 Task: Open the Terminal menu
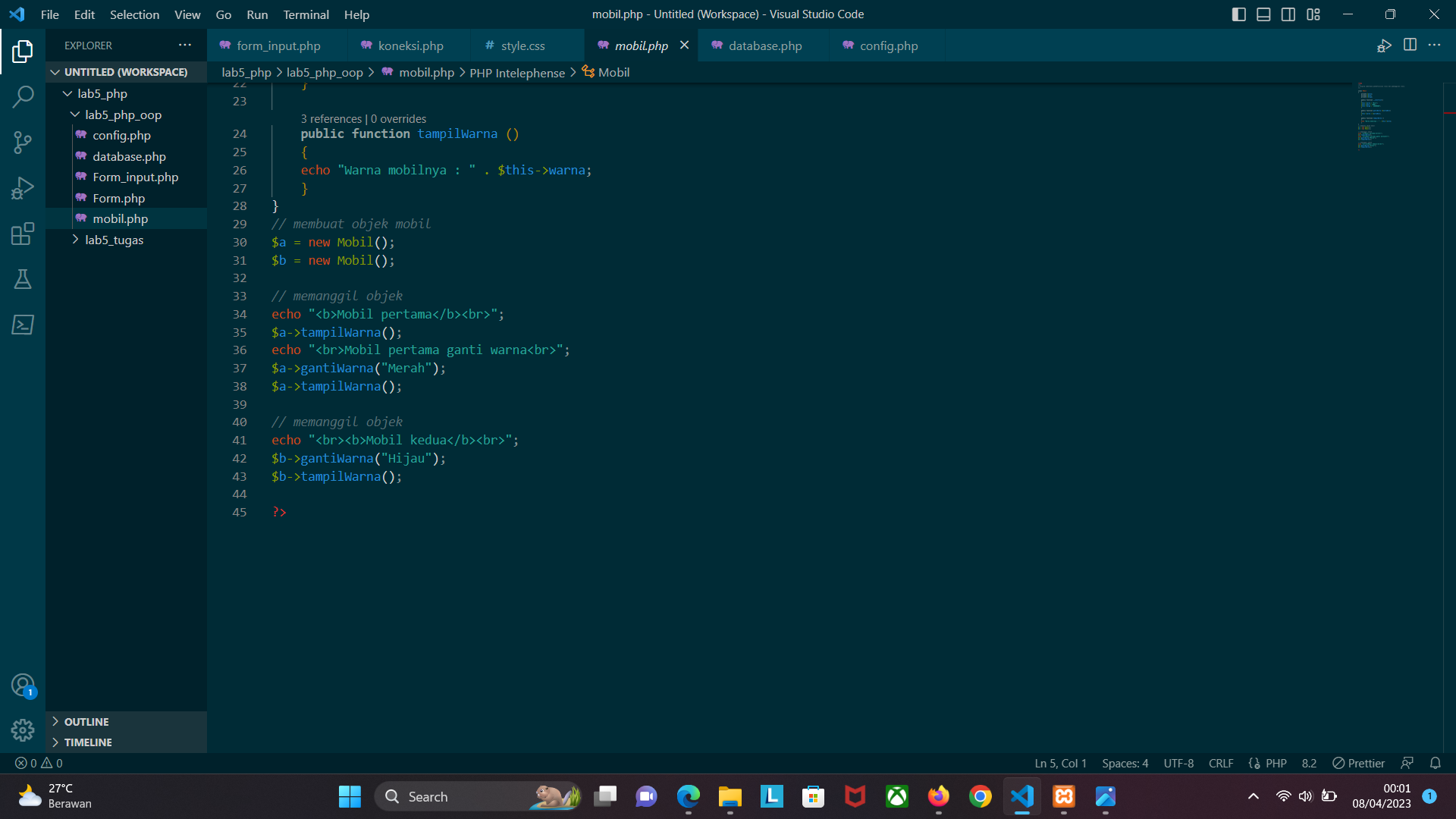click(306, 14)
